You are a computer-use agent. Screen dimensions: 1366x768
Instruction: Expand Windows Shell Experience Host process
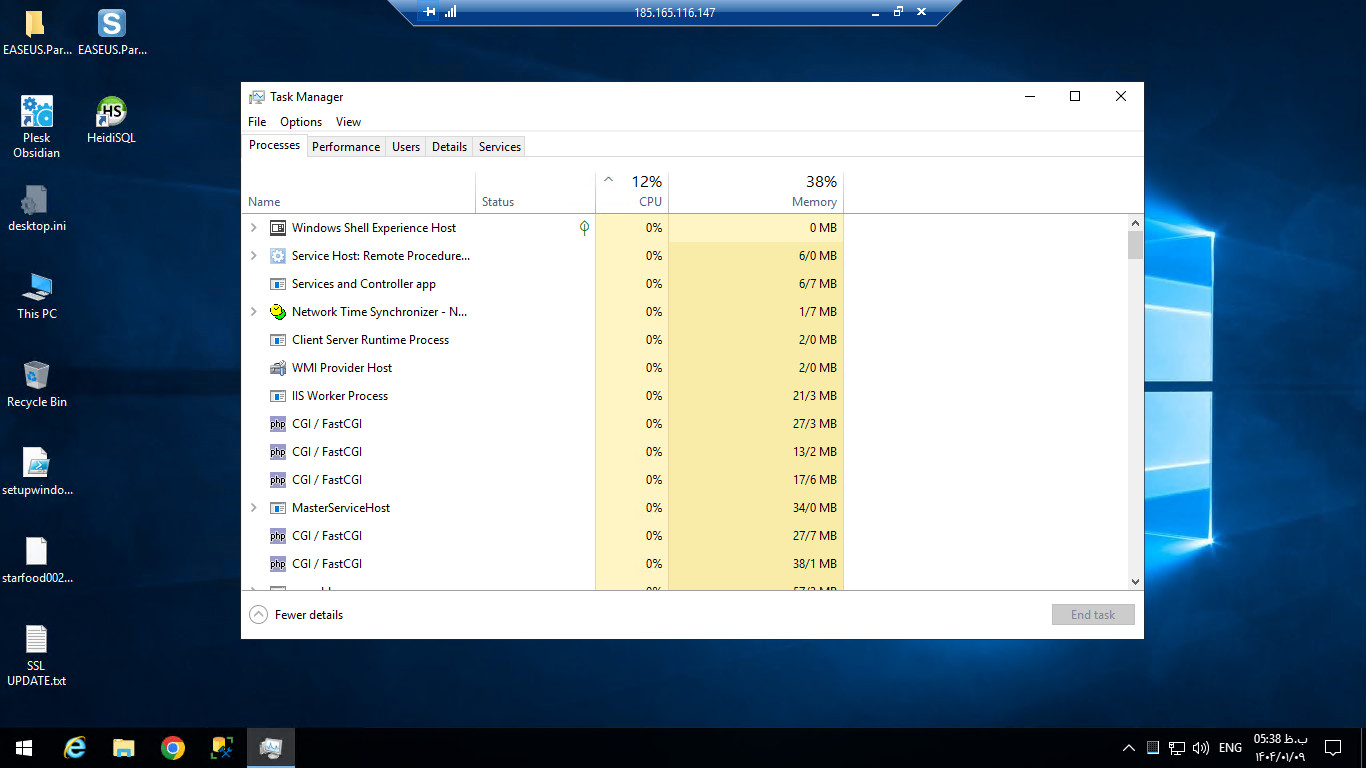click(x=254, y=228)
